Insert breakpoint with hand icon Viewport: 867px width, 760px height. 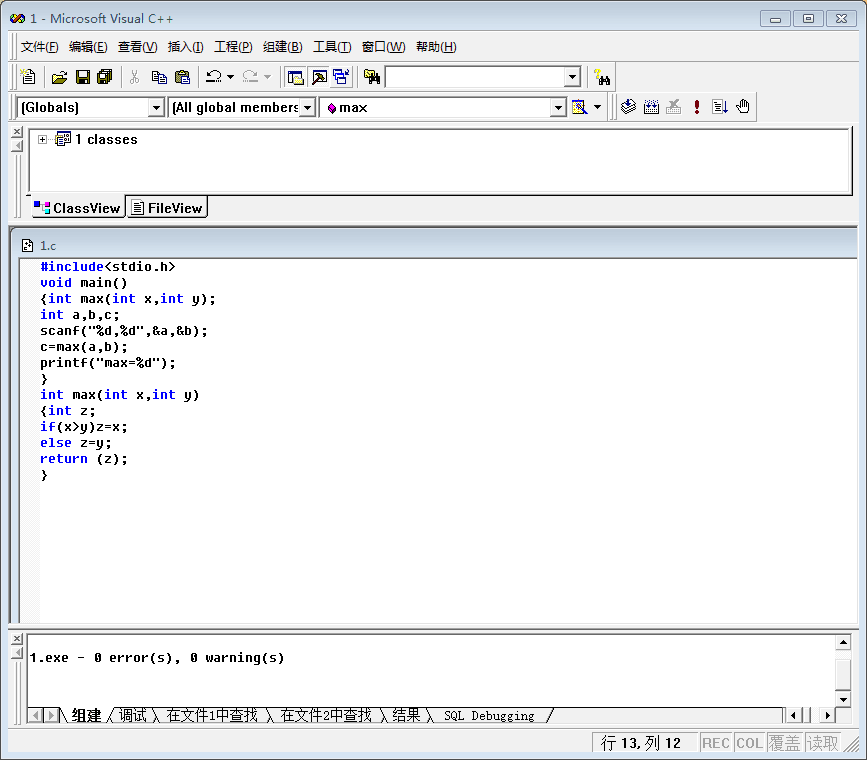(x=743, y=107)
